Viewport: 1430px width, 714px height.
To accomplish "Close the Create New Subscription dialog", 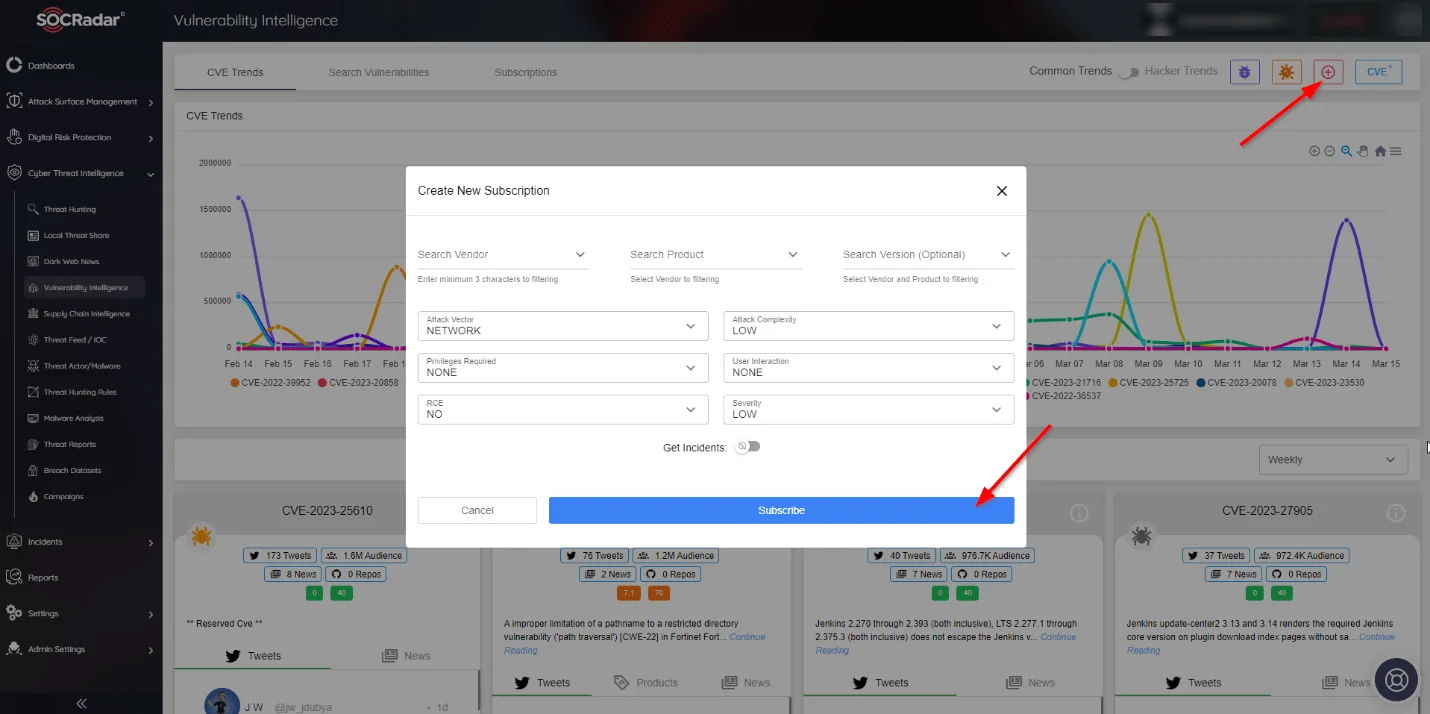I will 1002,191.
